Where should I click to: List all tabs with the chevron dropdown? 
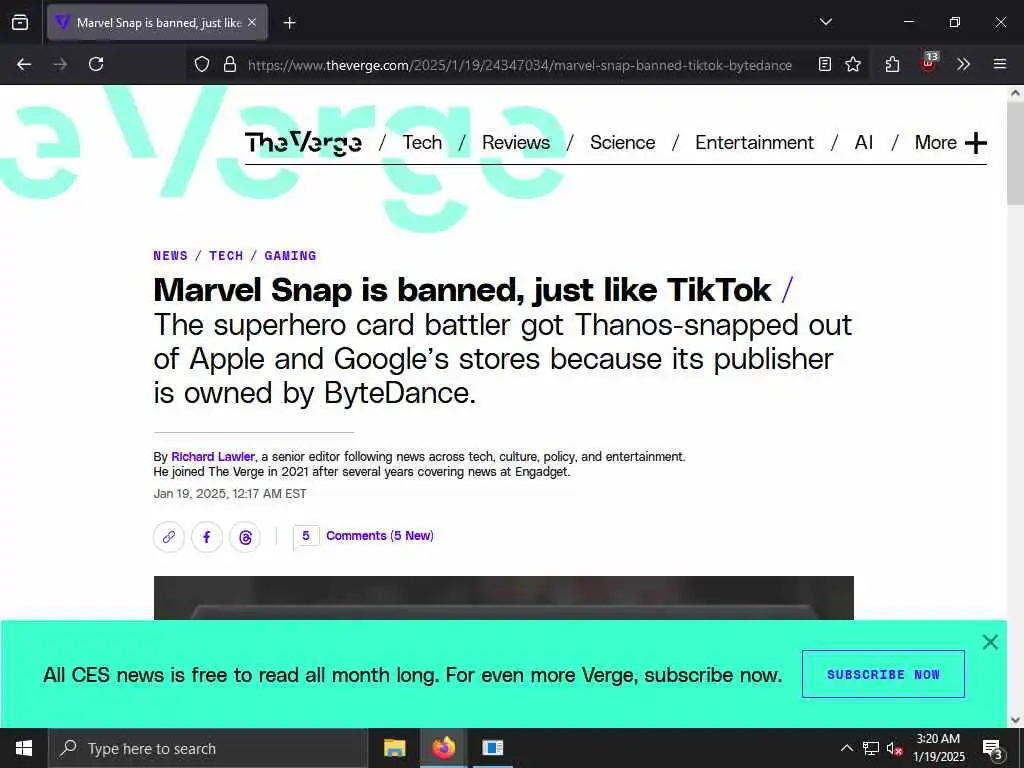point(825,22)
